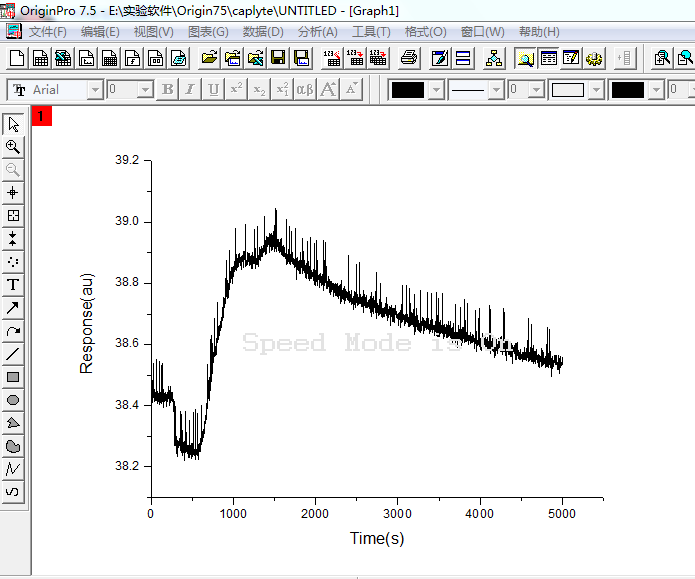Select the Polyline tool
The width and height of the screenshot is (695, 579).
(13, 469)
